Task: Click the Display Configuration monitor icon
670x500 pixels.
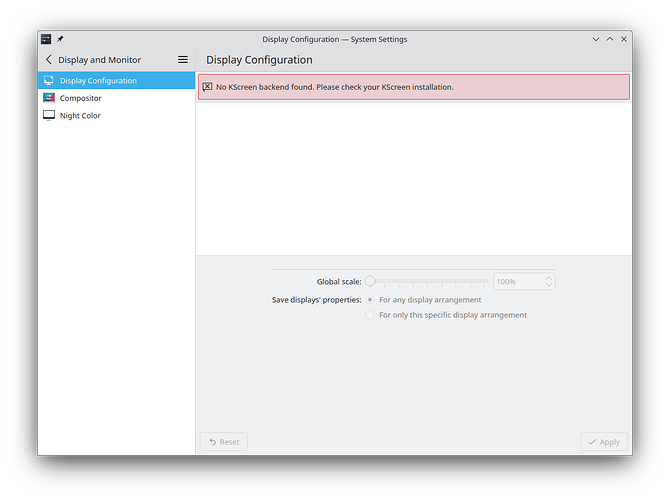Action: point(49,81)
